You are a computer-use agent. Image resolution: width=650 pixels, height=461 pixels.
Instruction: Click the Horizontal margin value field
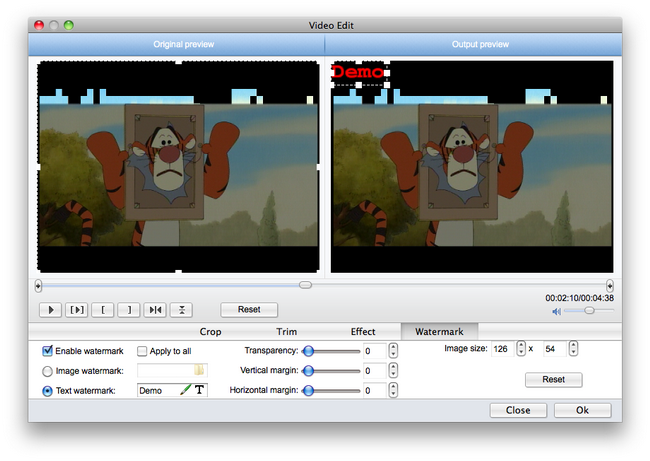pyautogui.click(x=375, y=391)
